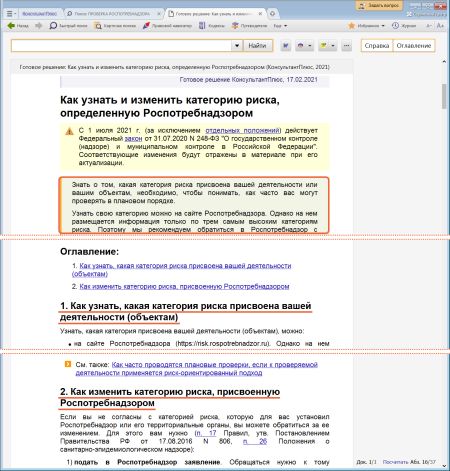Decrease font size with A-
The height and width of the screenshot is (471, 450).
coord(429,26)
